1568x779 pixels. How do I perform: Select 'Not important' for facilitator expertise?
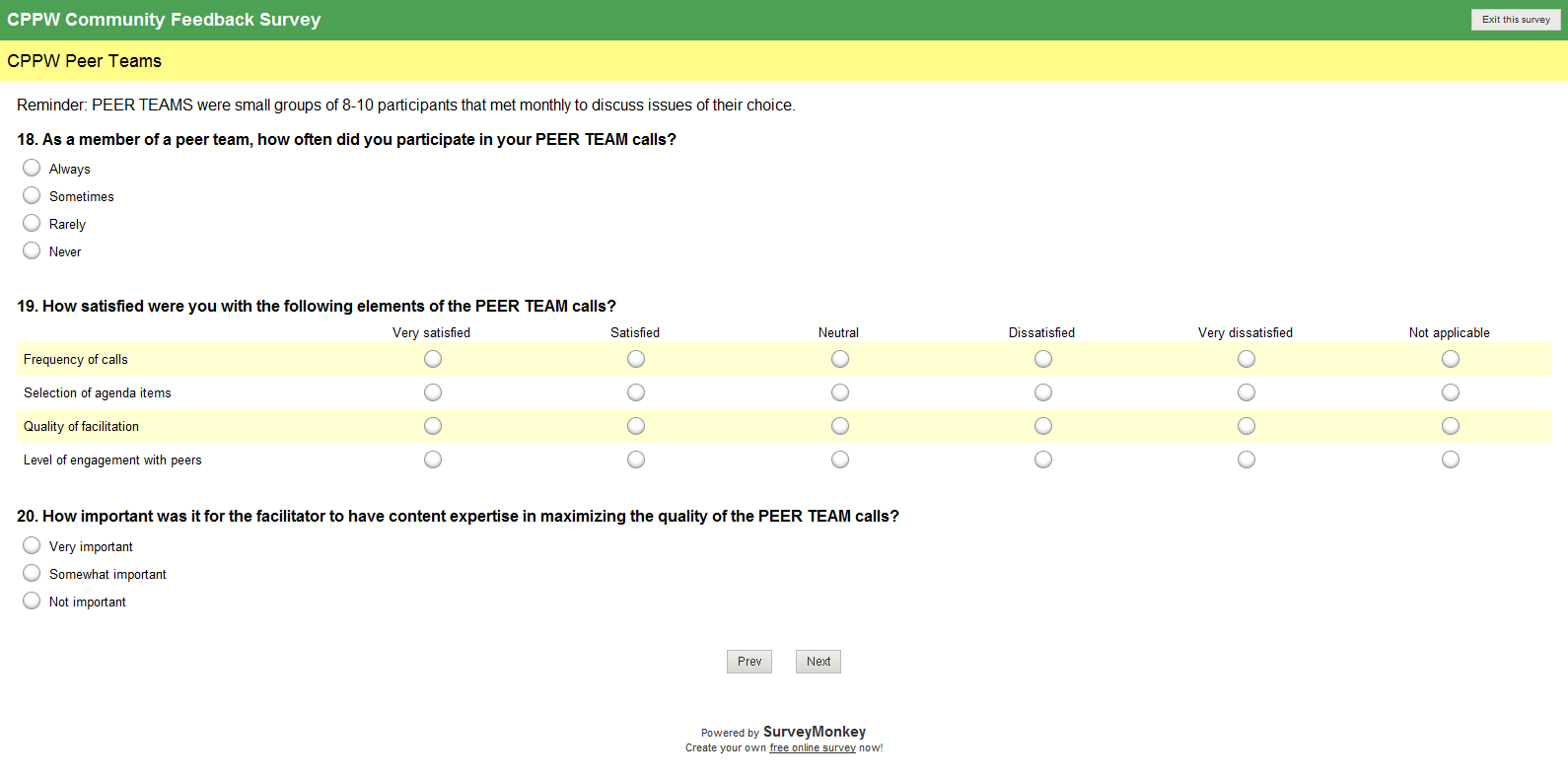[32, 601]
